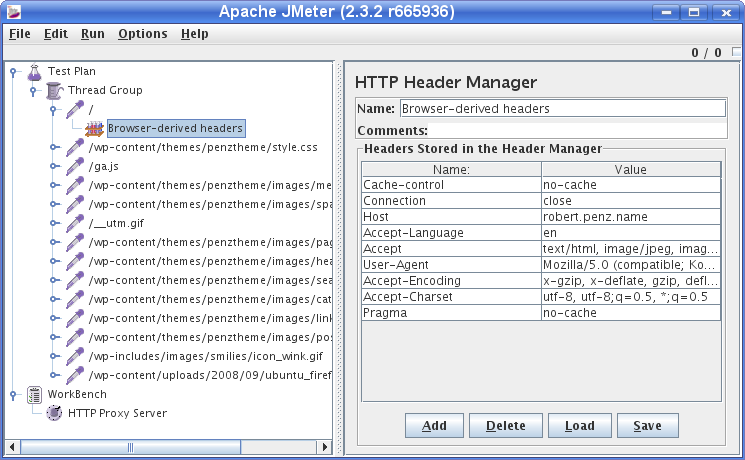Click the pipette icon beside icon_wink.gif

pyautogui.click(x=75, y=357)
